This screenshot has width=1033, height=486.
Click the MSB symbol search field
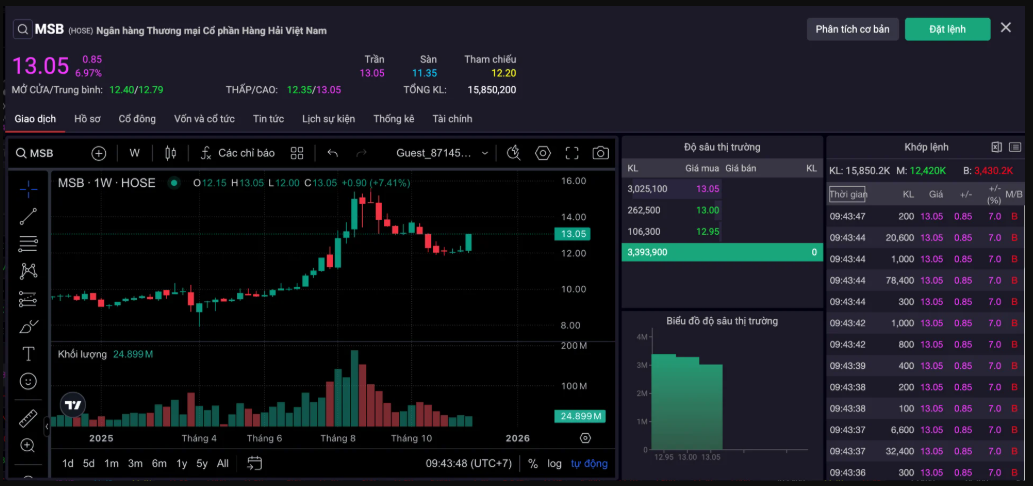point(42,153)
